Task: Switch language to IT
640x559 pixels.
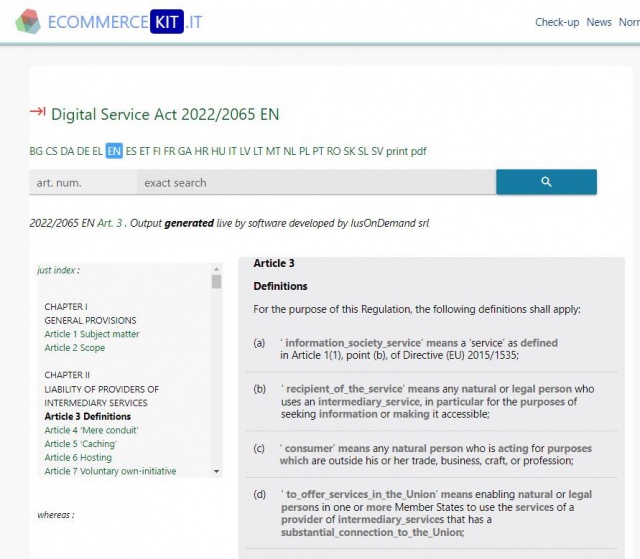Action: coord(232,151)
